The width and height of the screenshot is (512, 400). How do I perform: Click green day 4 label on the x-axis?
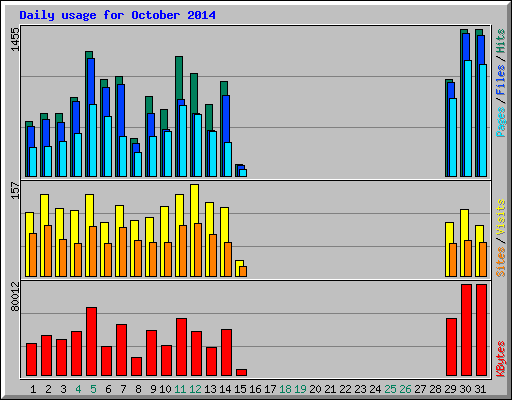coord(78,389)
